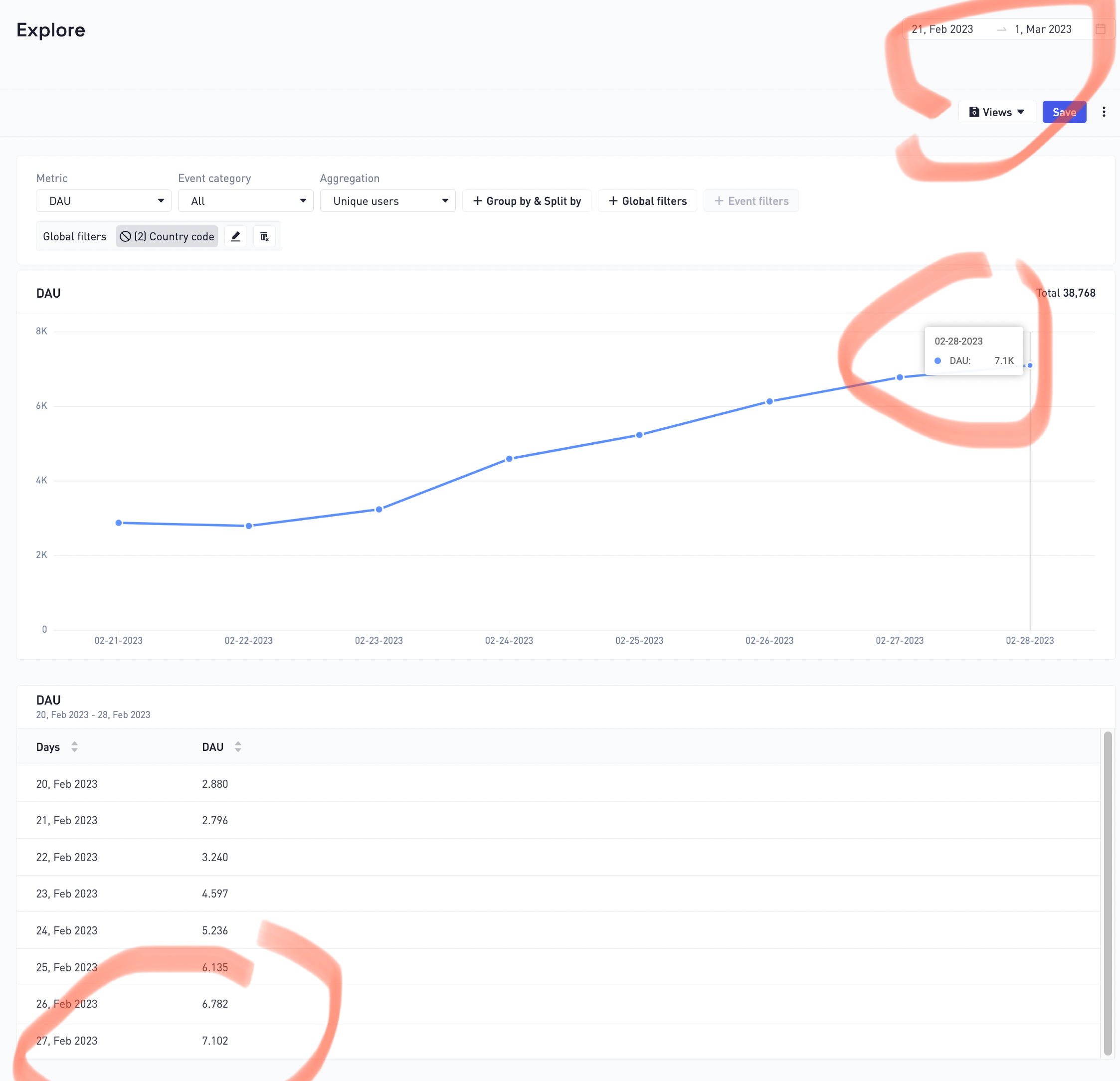1120x1081 pixels.
Task: Click the 02-21-2023 data point on chart
Action: pos(118,523)
